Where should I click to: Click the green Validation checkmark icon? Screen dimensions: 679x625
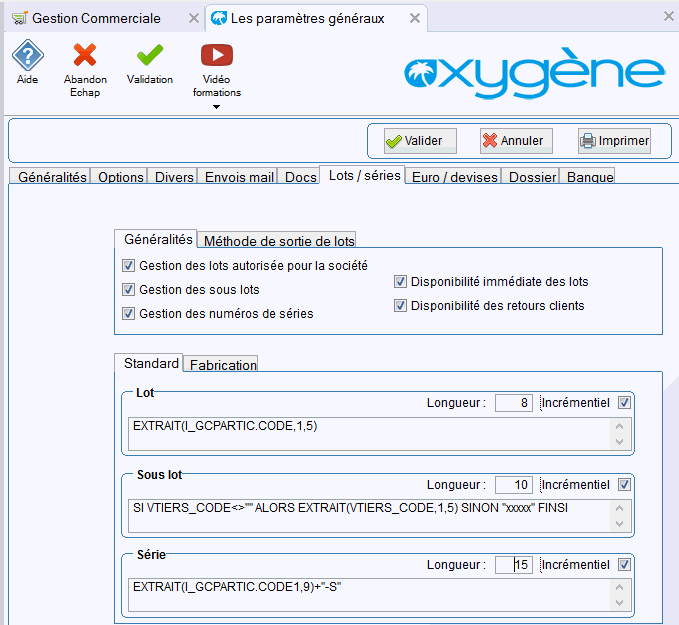pyautogui.click(x=149, y=57)
